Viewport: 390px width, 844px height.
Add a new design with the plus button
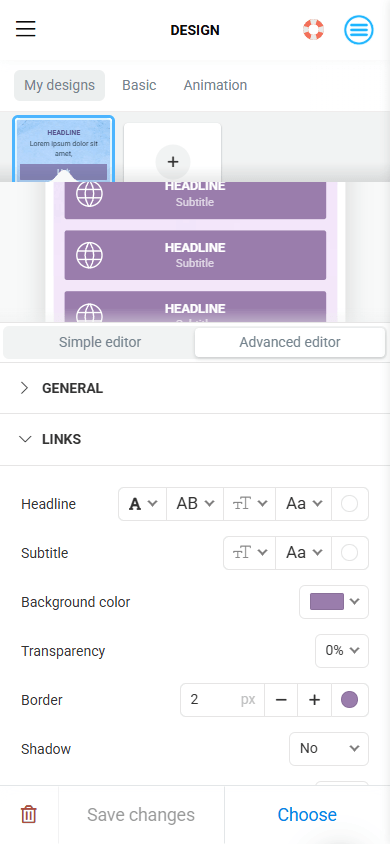[173, 161]
